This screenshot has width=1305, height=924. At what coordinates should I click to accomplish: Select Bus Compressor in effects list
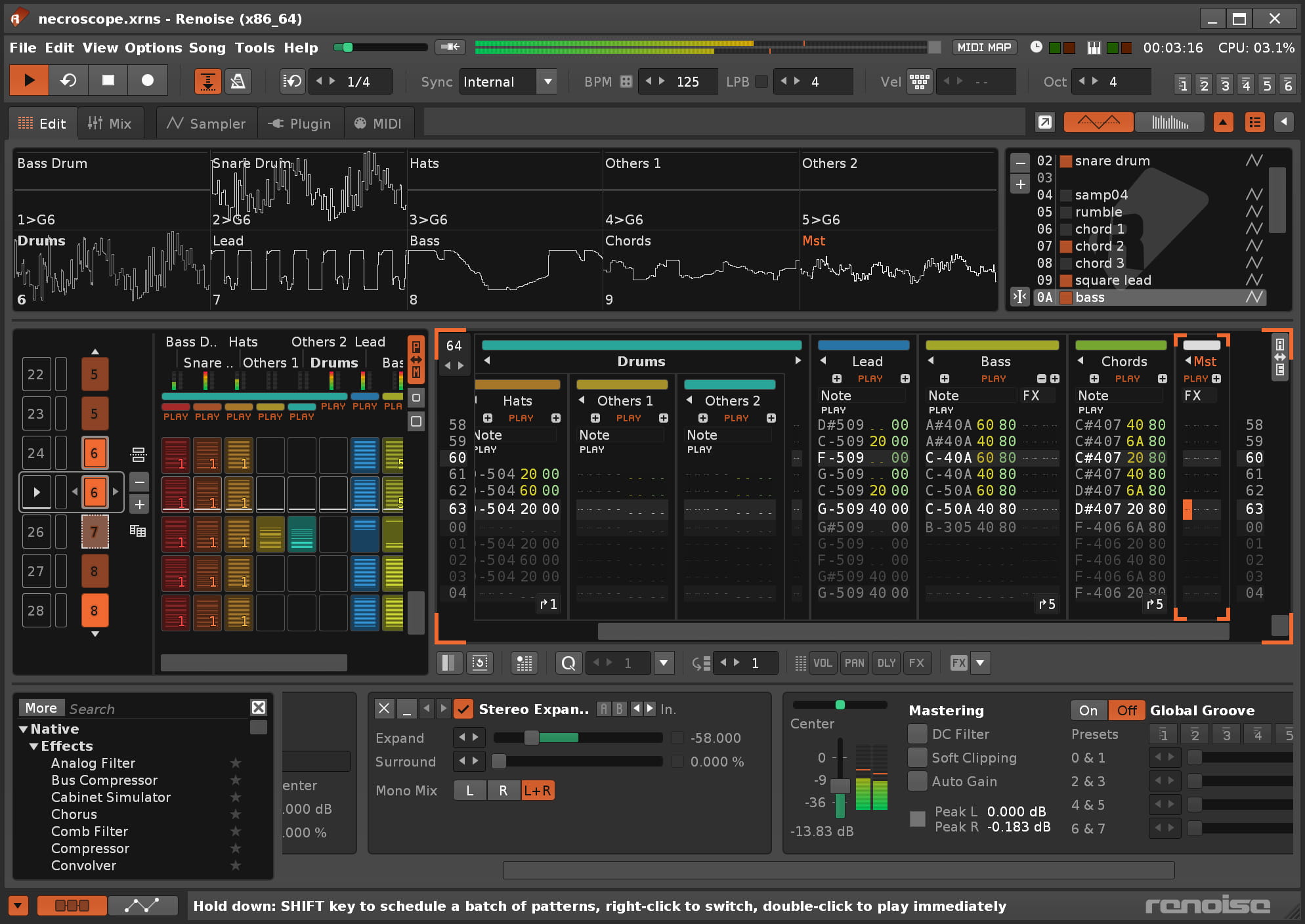(x=104, y=780)
